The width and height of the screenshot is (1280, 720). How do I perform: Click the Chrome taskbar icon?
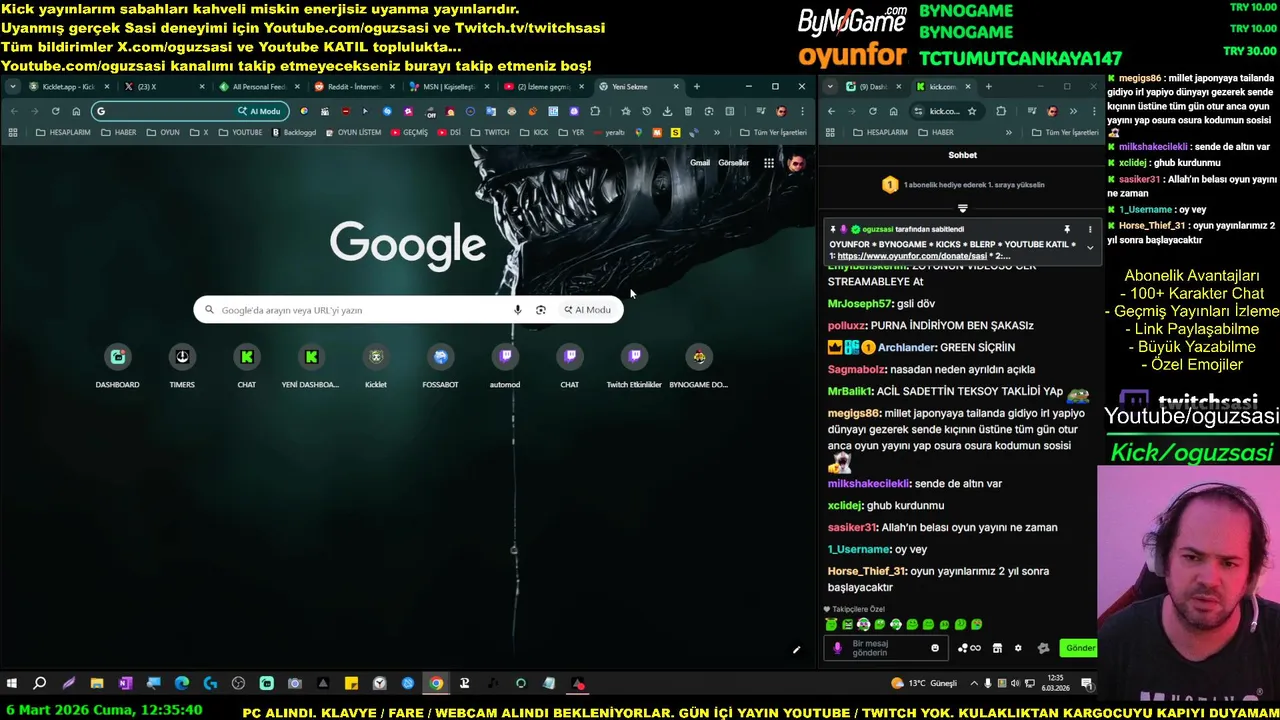436,684
